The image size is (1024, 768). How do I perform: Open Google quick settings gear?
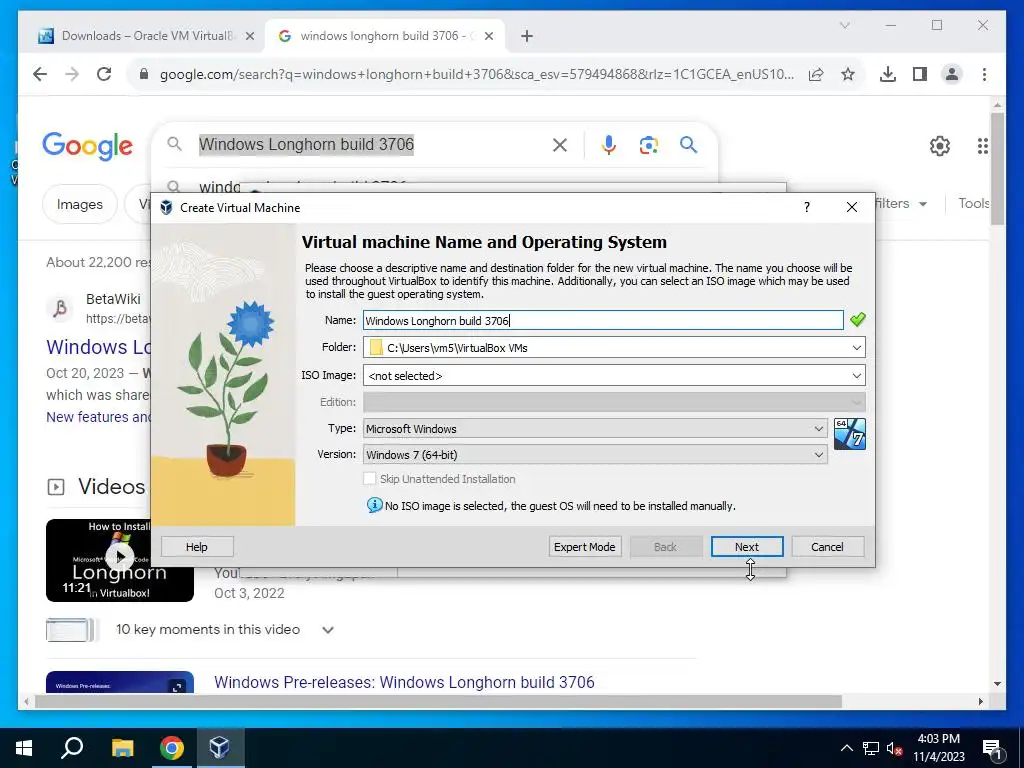[940, 146]
